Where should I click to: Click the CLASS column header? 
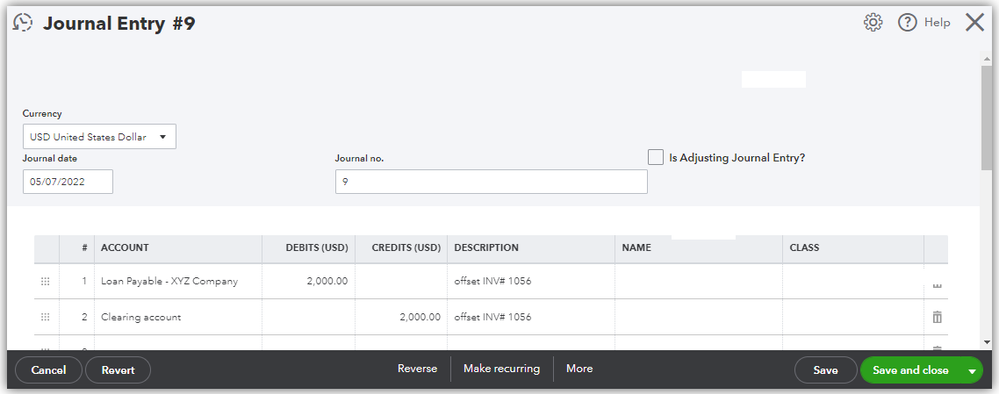[853, 248]
